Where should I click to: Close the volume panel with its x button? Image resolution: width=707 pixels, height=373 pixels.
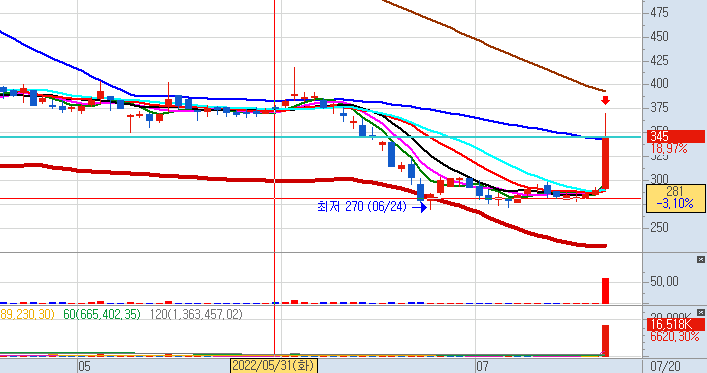coord(701,313)
